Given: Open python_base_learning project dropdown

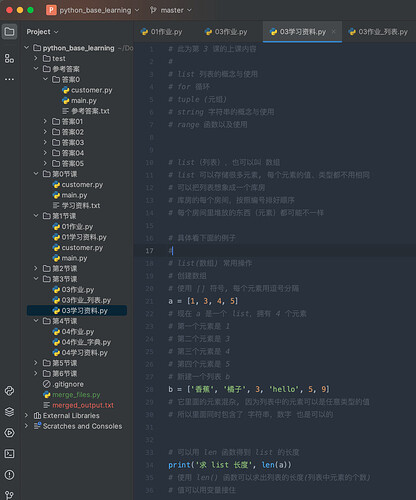Looking at the screenshot, I should point(93,10).
